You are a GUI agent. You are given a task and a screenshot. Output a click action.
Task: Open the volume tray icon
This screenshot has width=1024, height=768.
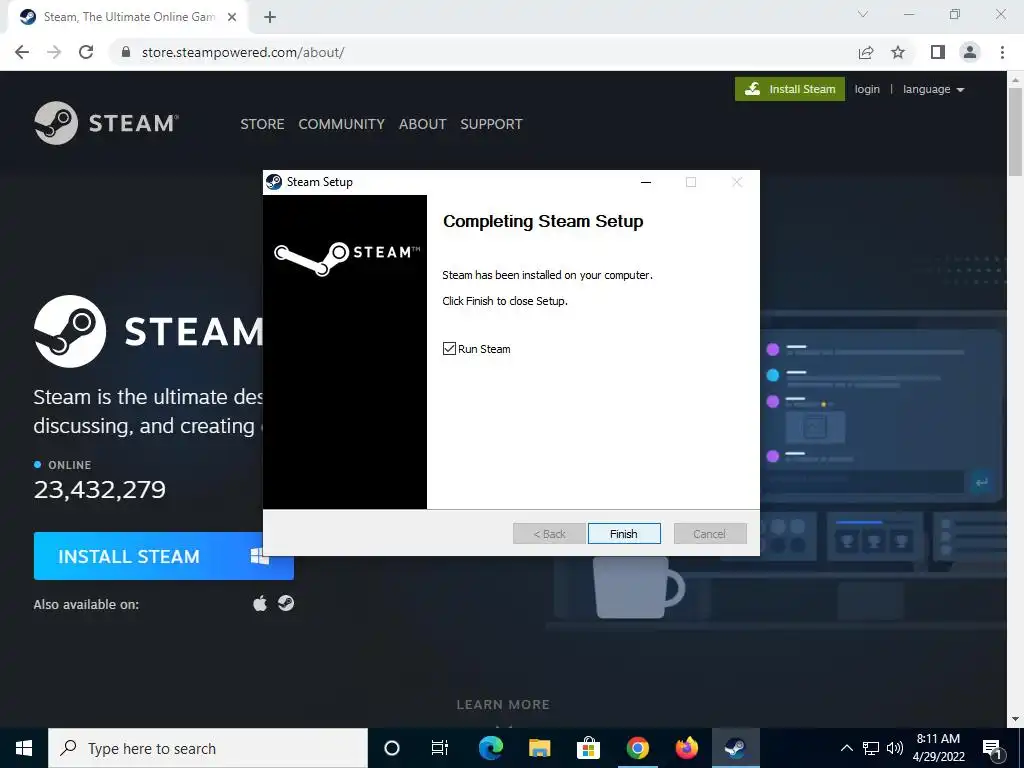coord(895,748)
